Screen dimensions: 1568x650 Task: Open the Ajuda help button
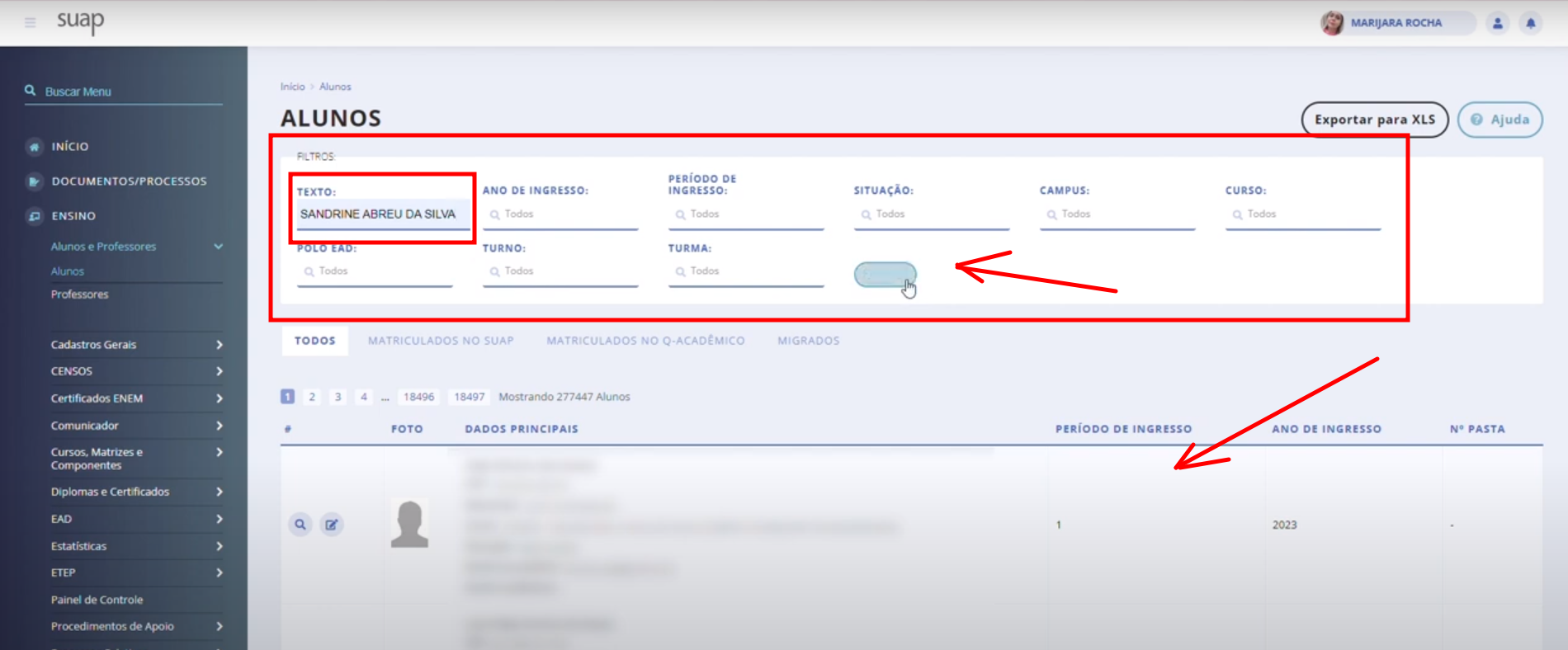[1500, 120]
